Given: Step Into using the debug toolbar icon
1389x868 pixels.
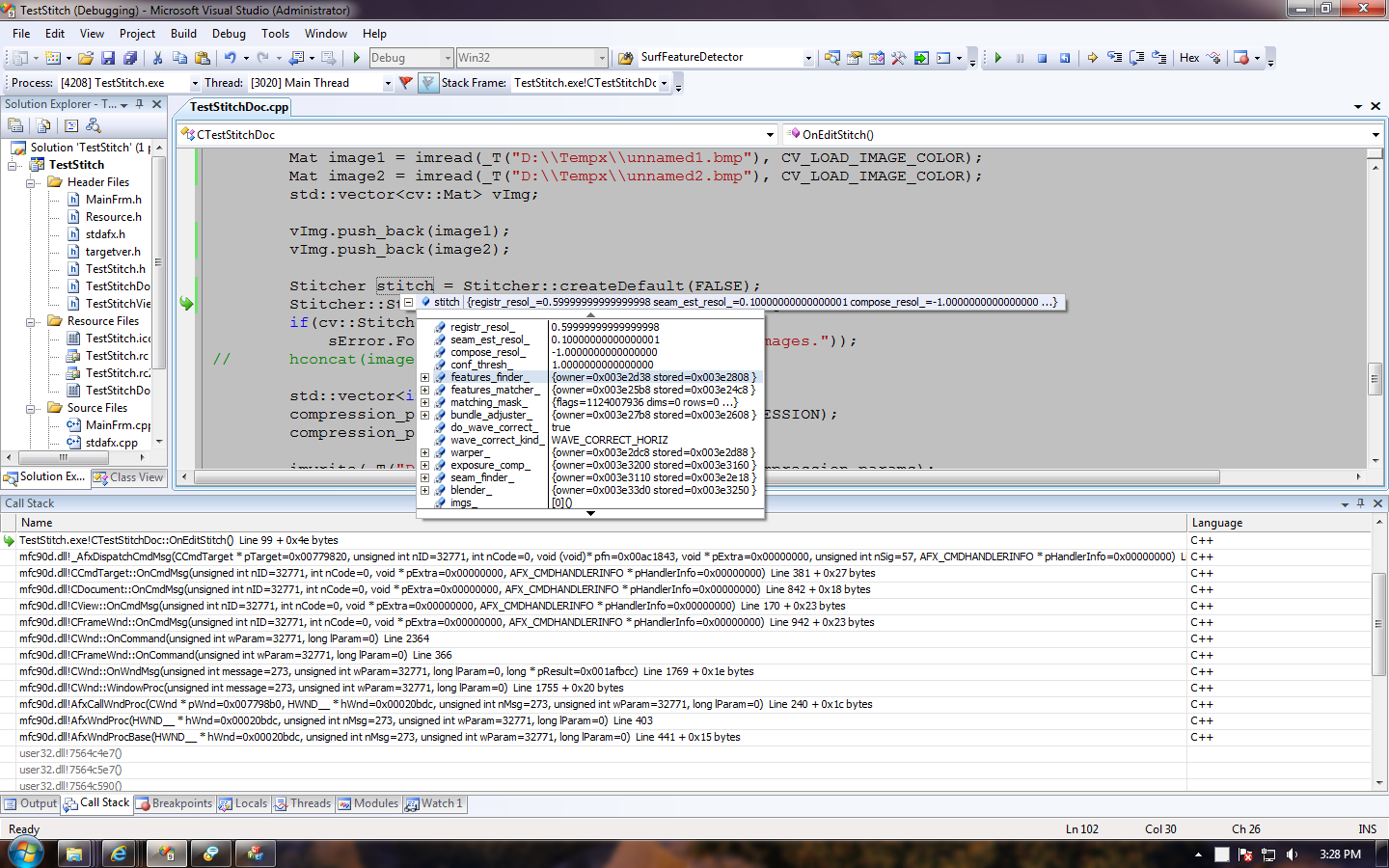Looking at the screenshot, I should coord(1115,58).
